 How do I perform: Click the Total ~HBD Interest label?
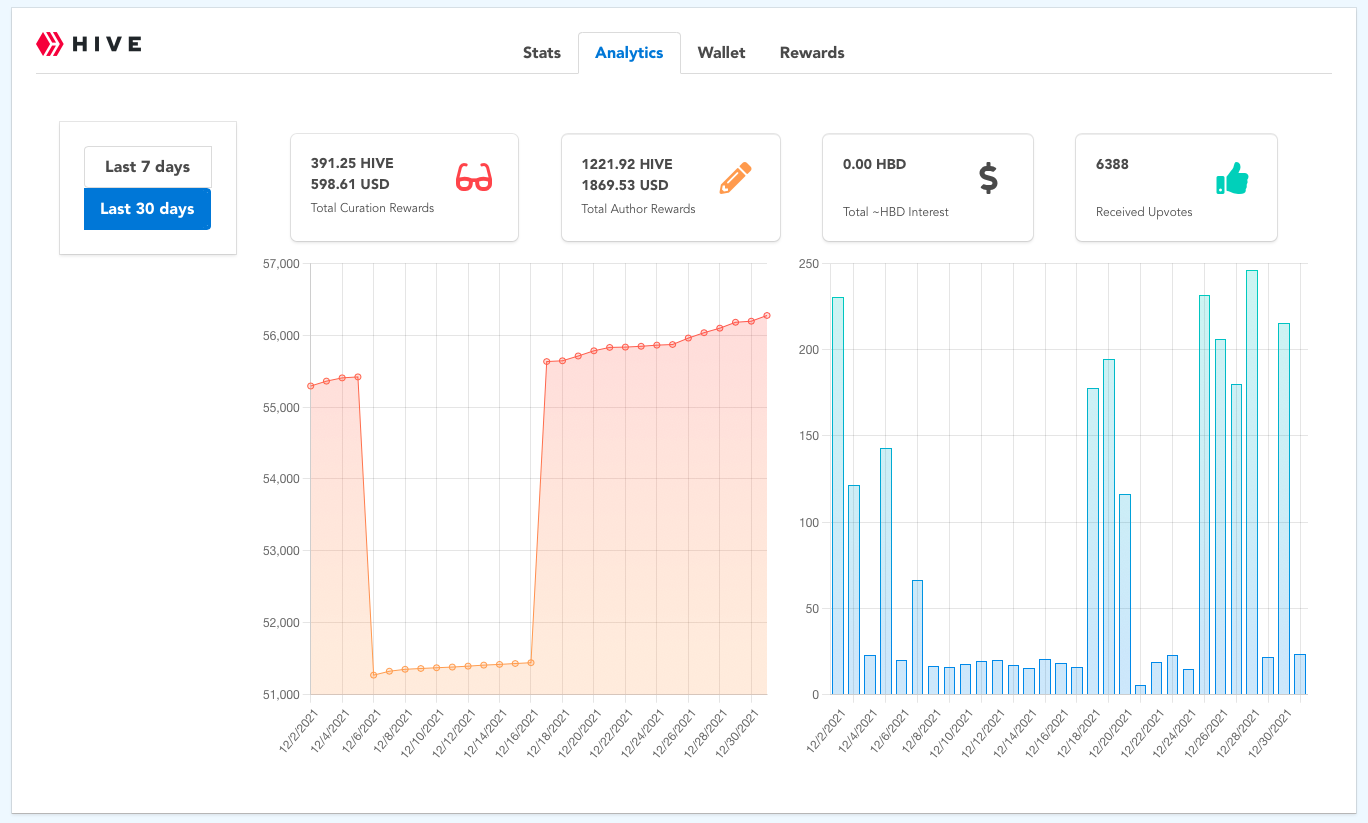895,212
